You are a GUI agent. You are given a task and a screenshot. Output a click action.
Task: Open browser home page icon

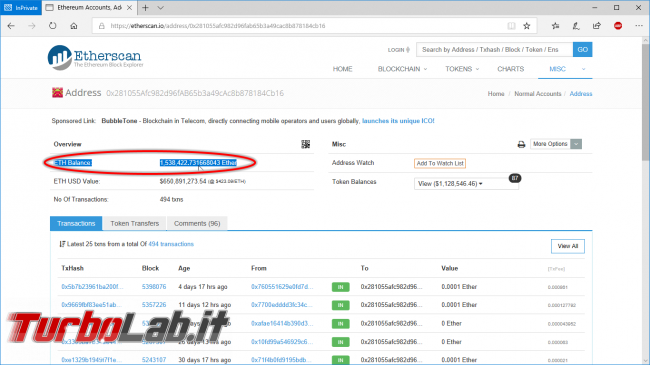pos(74,26)
